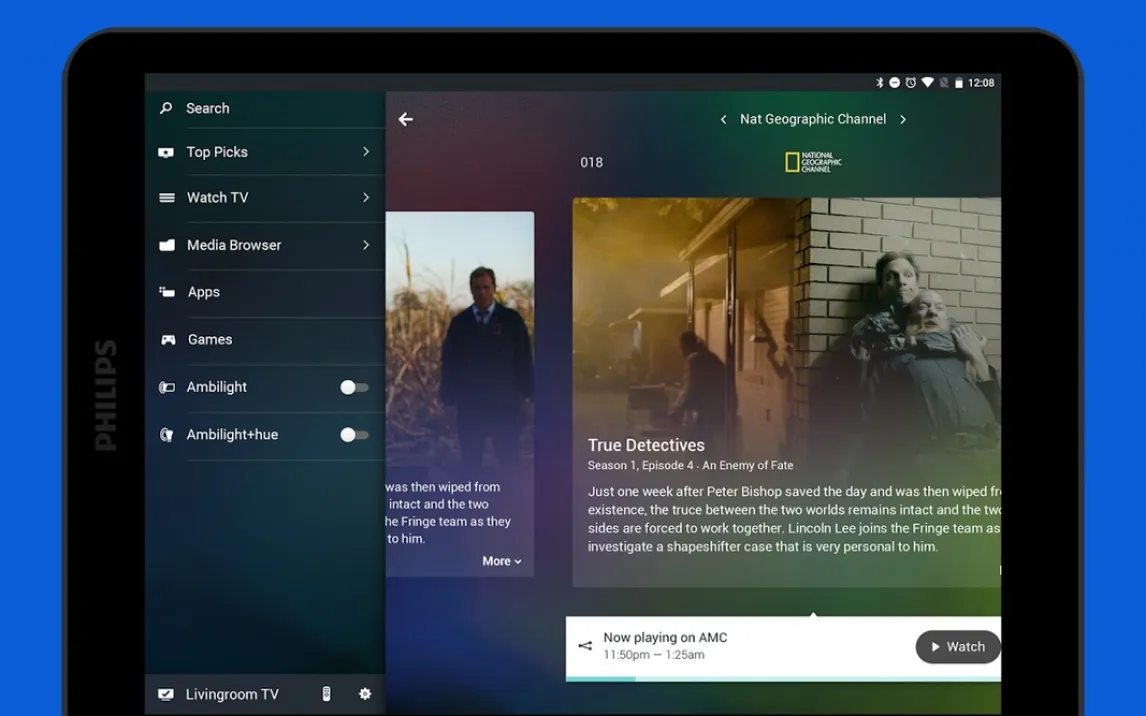Click the back arrow icon
1146x716 pixels.
[405, 120]
